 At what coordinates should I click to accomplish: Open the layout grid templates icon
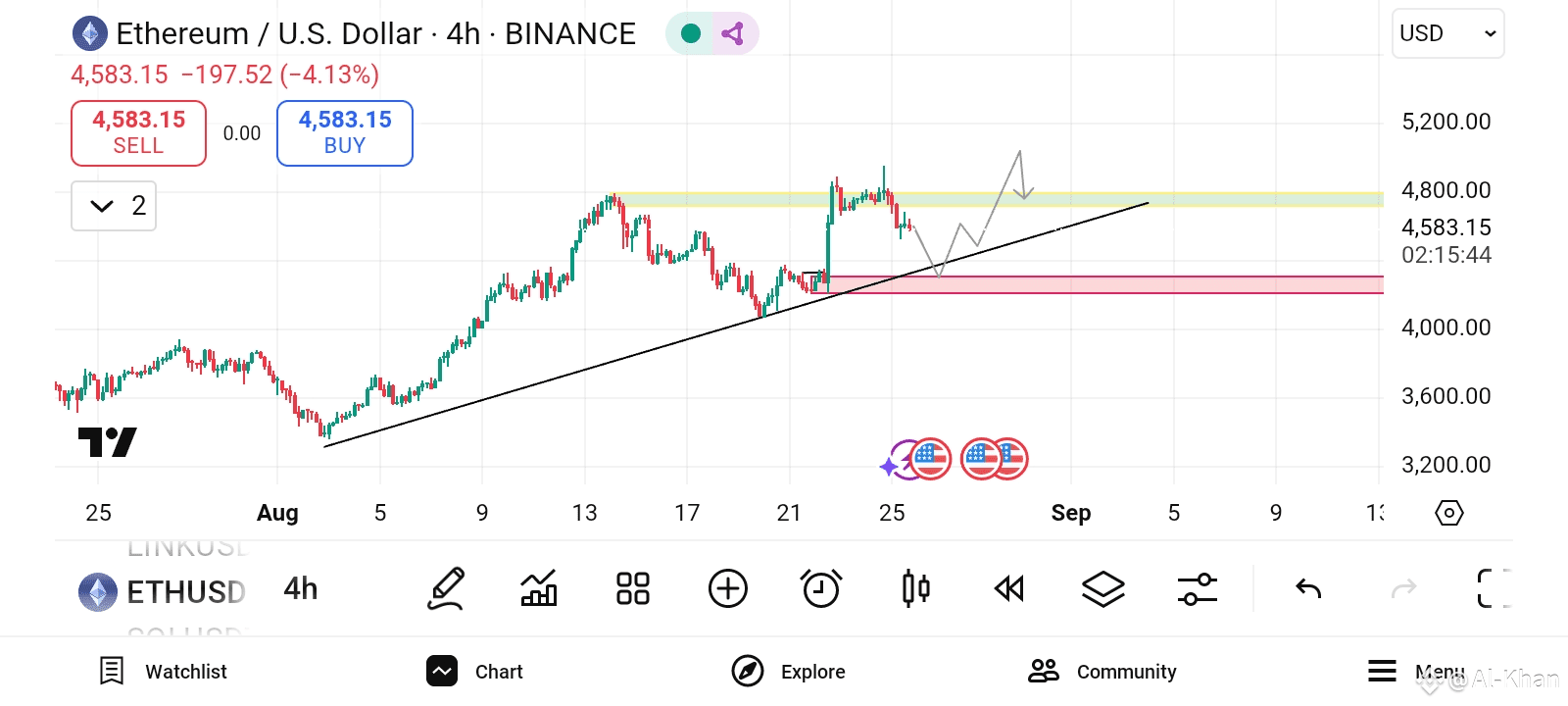[632, 589]
